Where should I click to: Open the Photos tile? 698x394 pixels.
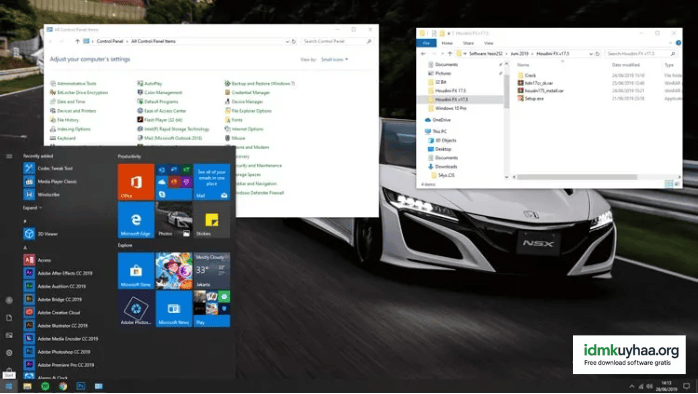pyautogui.click(x=174, y=219)
